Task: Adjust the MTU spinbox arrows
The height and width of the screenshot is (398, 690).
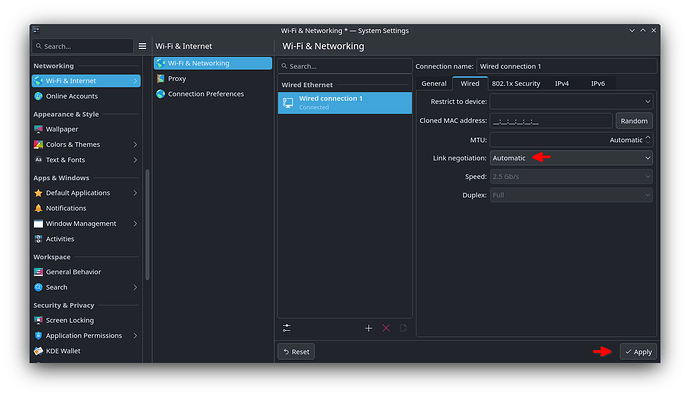Action: pyautogui.click(x=648, y=140)
